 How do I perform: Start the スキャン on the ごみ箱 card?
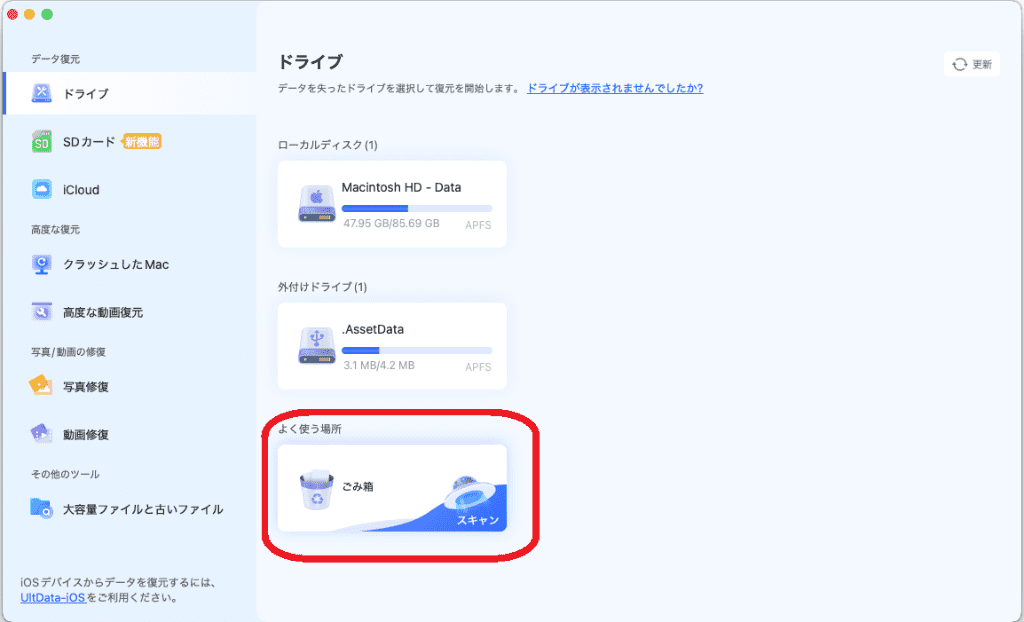(x=478, y=522)
